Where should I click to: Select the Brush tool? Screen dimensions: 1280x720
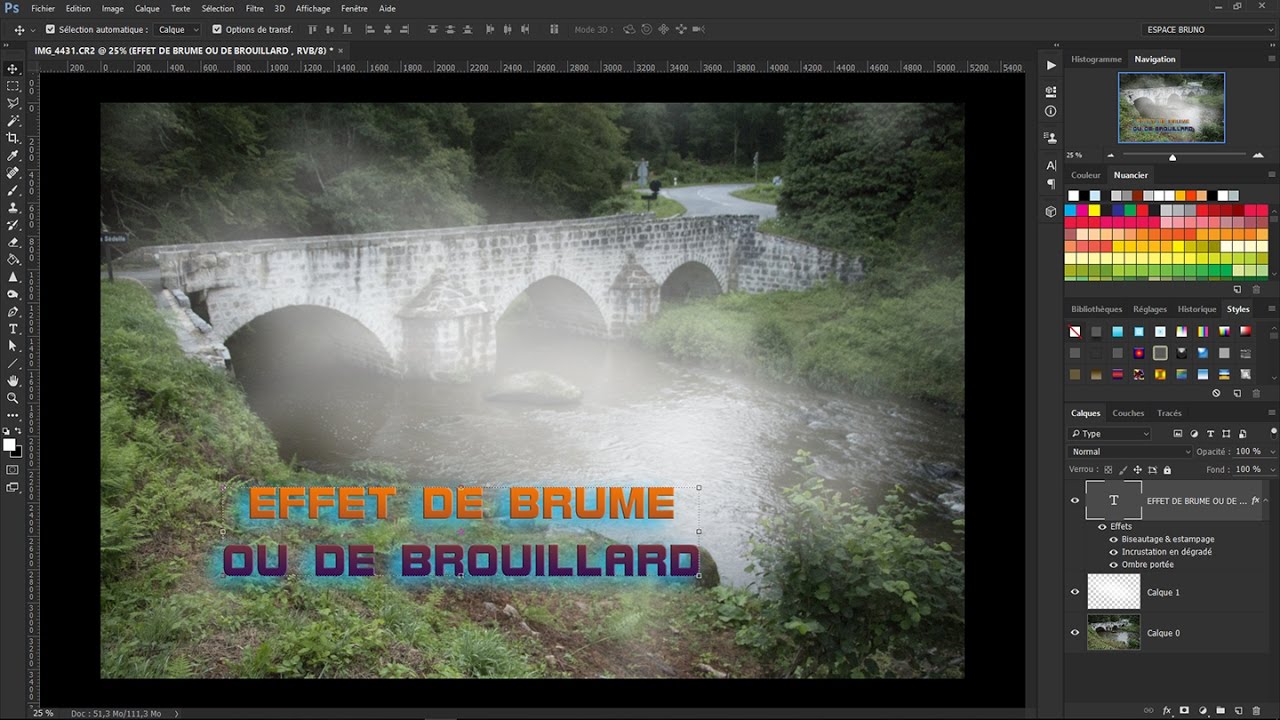click(13, 190)
